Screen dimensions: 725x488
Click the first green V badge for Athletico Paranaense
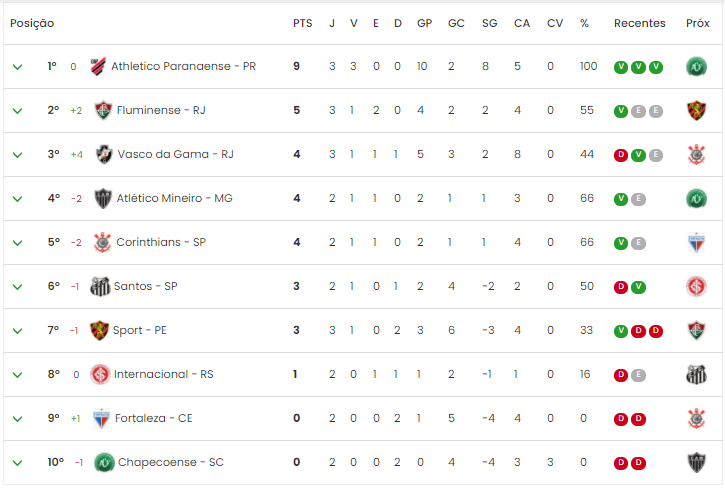[x=621, y=67]
